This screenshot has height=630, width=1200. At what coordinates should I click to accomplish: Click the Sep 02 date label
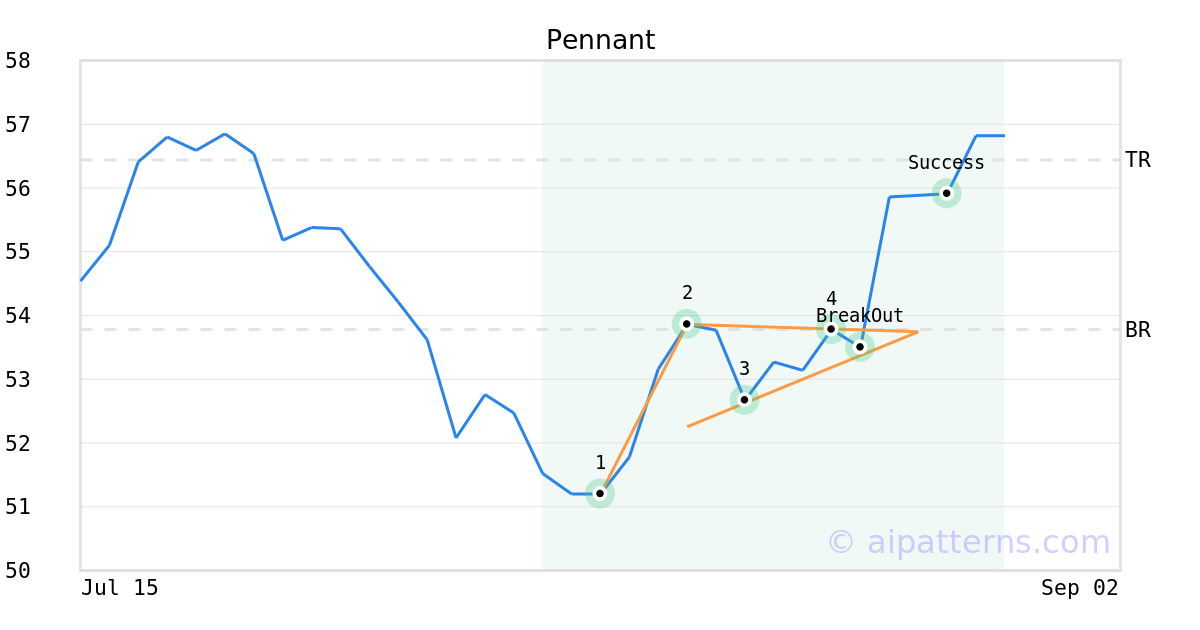(1080, 588)
